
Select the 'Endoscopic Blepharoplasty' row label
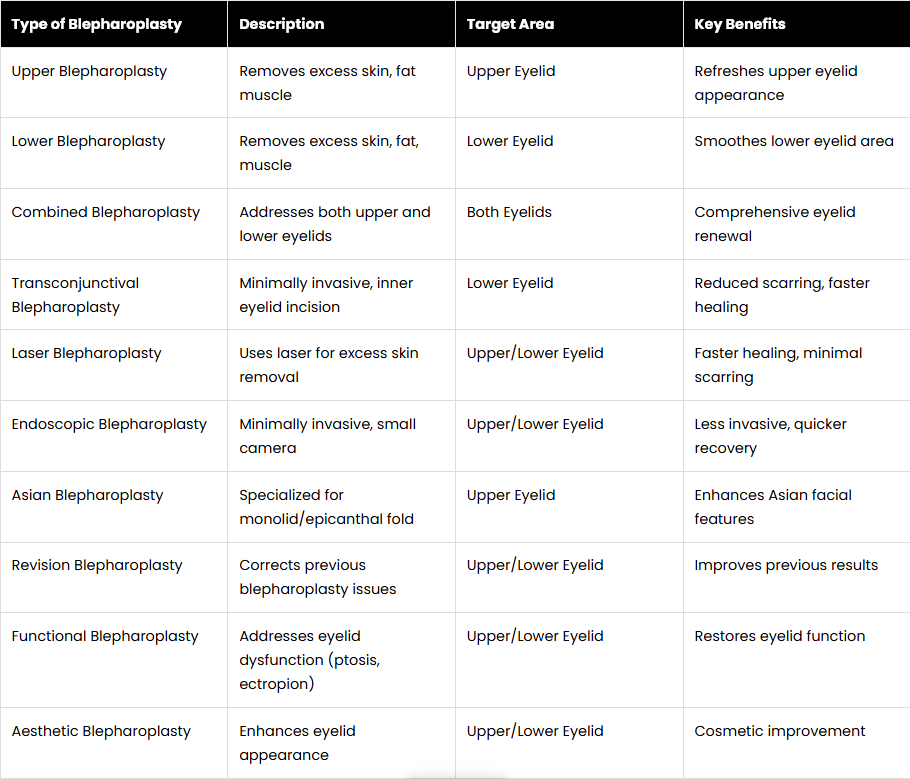[109, 424]
